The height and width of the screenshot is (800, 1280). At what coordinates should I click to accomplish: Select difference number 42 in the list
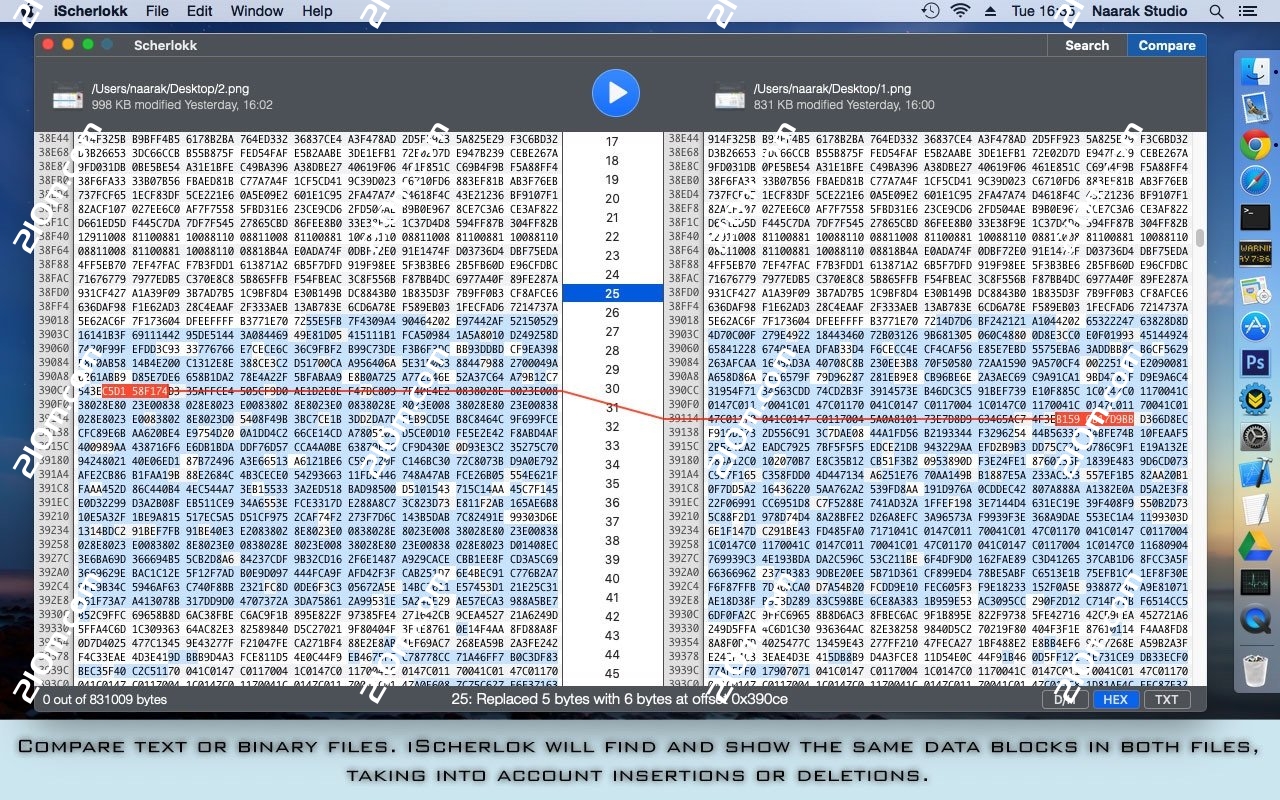coord(613,616)
